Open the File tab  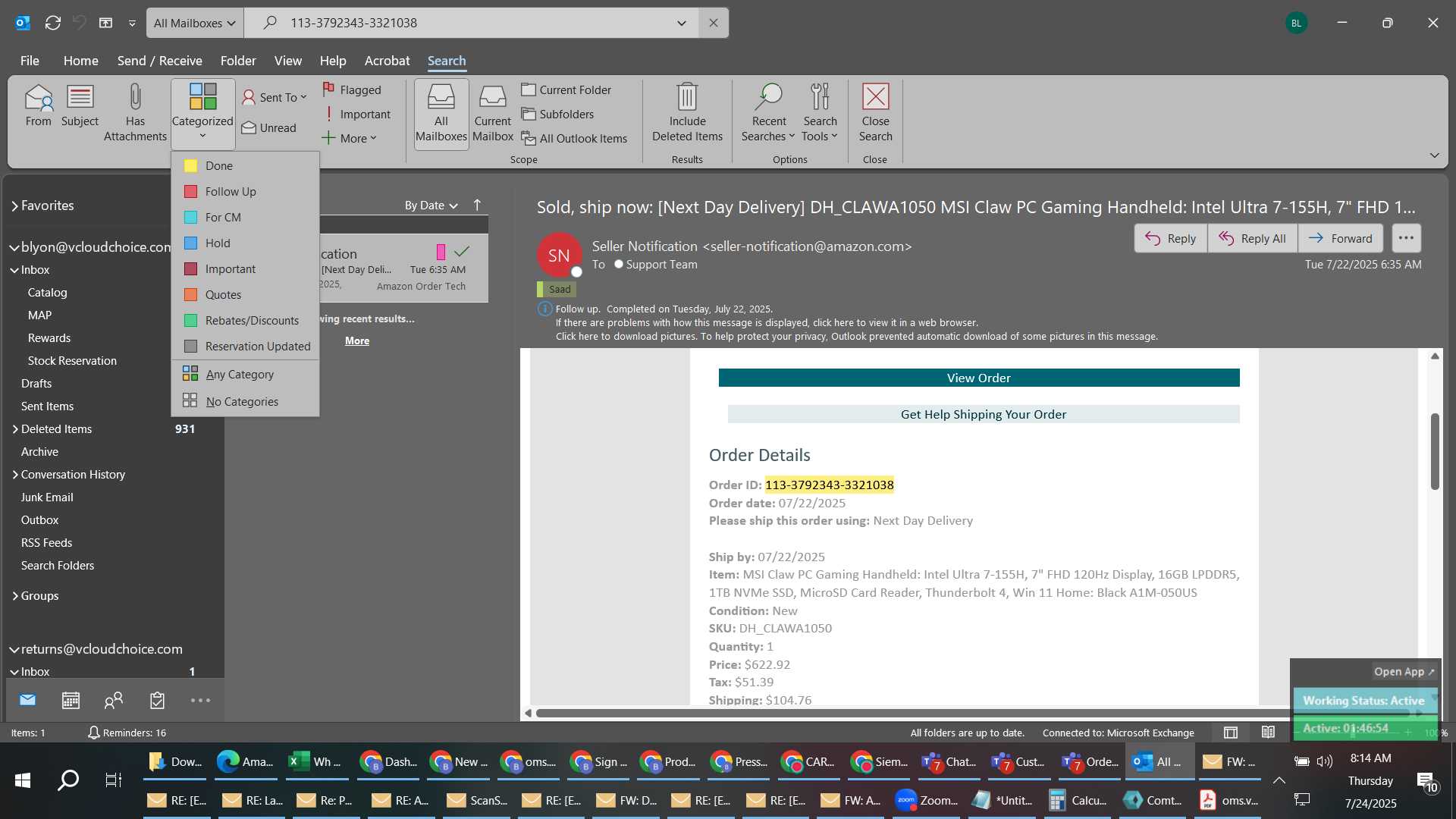click(30, 61)
